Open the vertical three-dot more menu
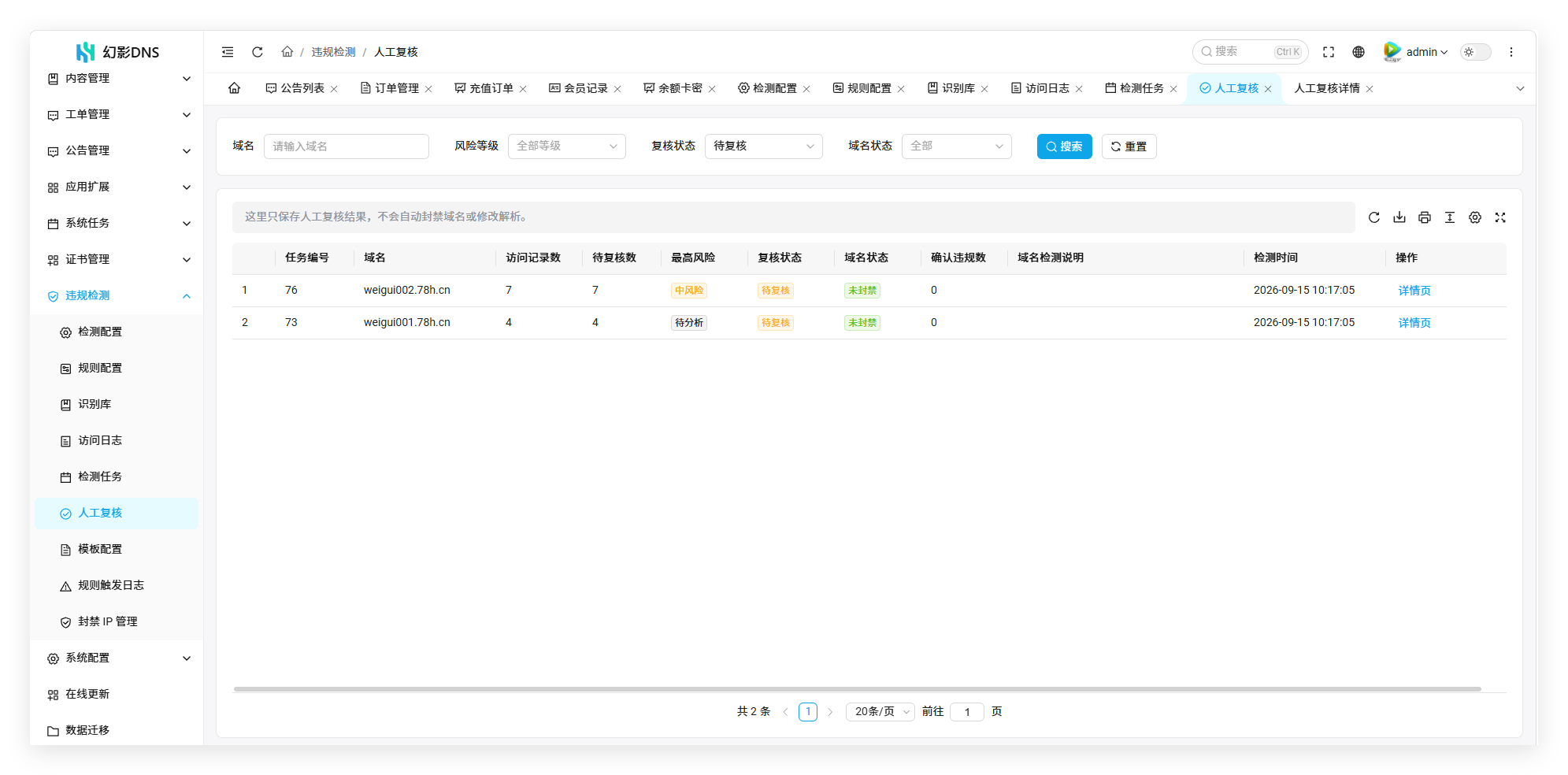 (x=1511, y=52)
